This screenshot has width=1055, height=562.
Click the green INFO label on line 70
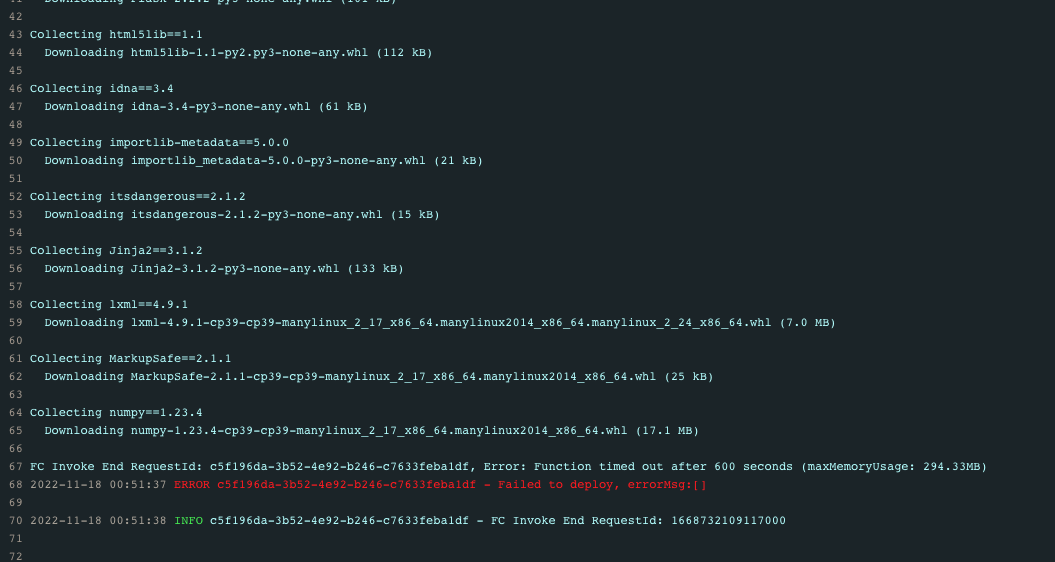(188, 520)
